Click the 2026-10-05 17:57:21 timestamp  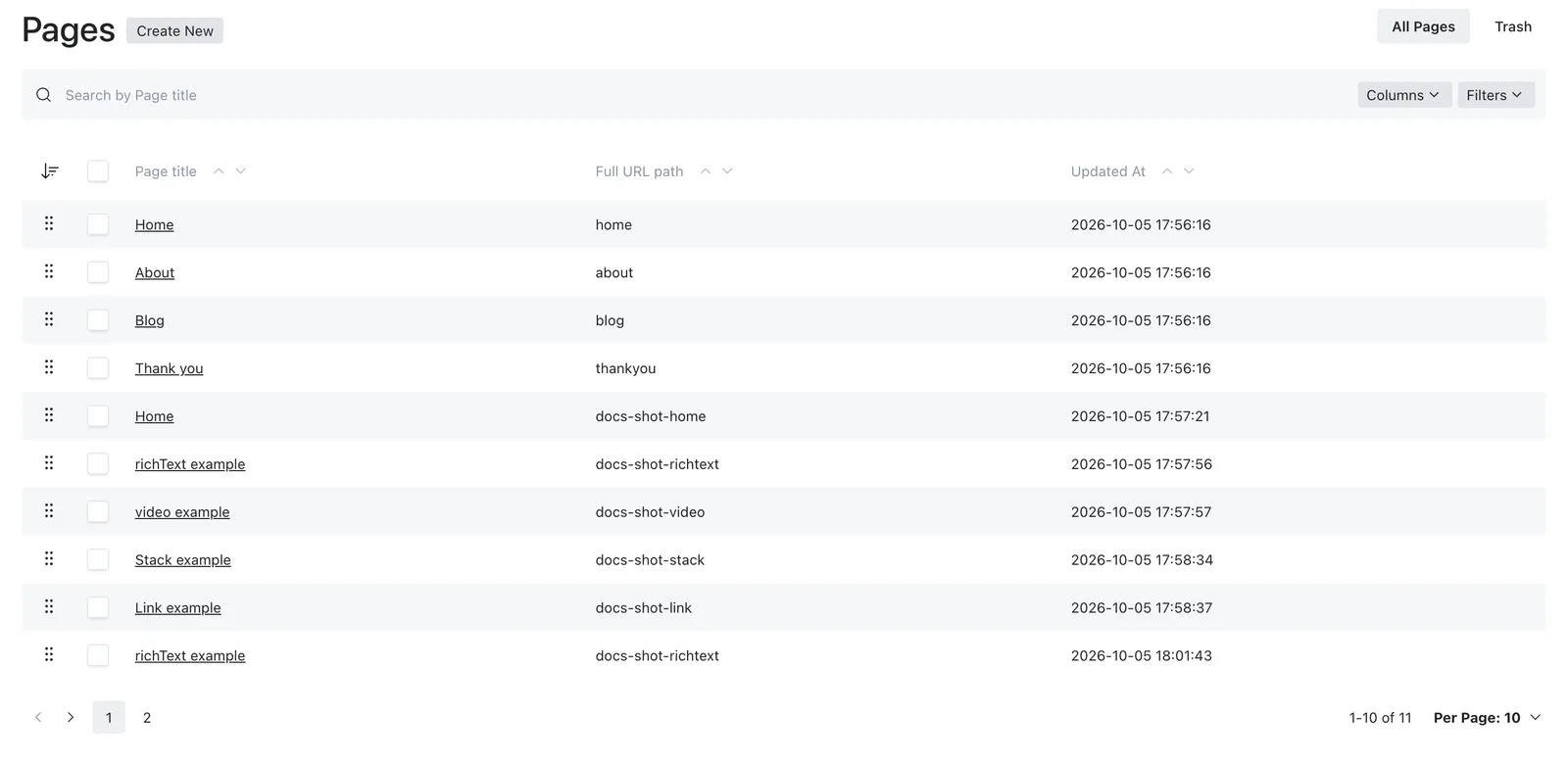[x=1141, y=416]
